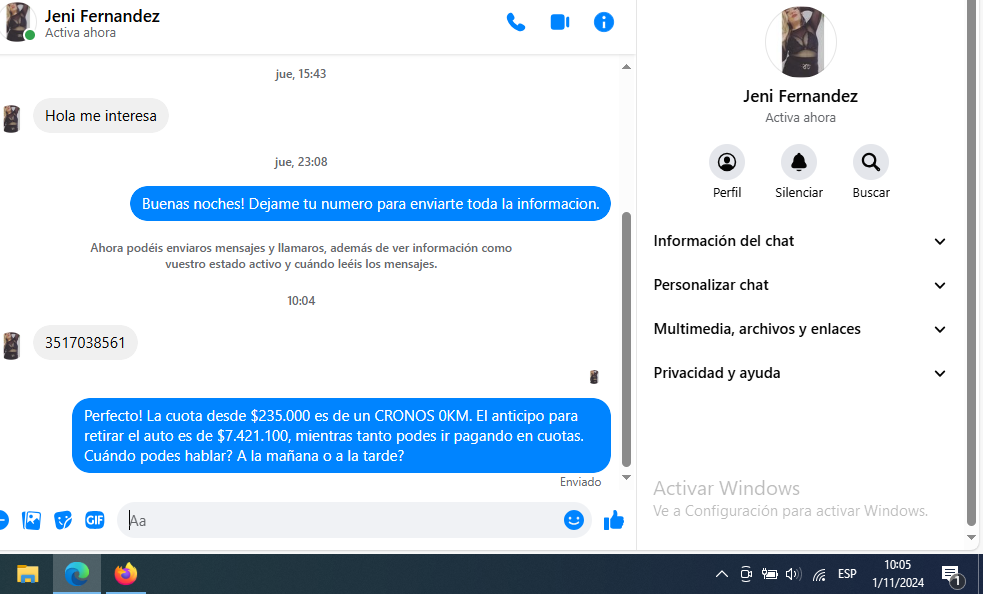Start a video call from chat header

tap(560, 22)
